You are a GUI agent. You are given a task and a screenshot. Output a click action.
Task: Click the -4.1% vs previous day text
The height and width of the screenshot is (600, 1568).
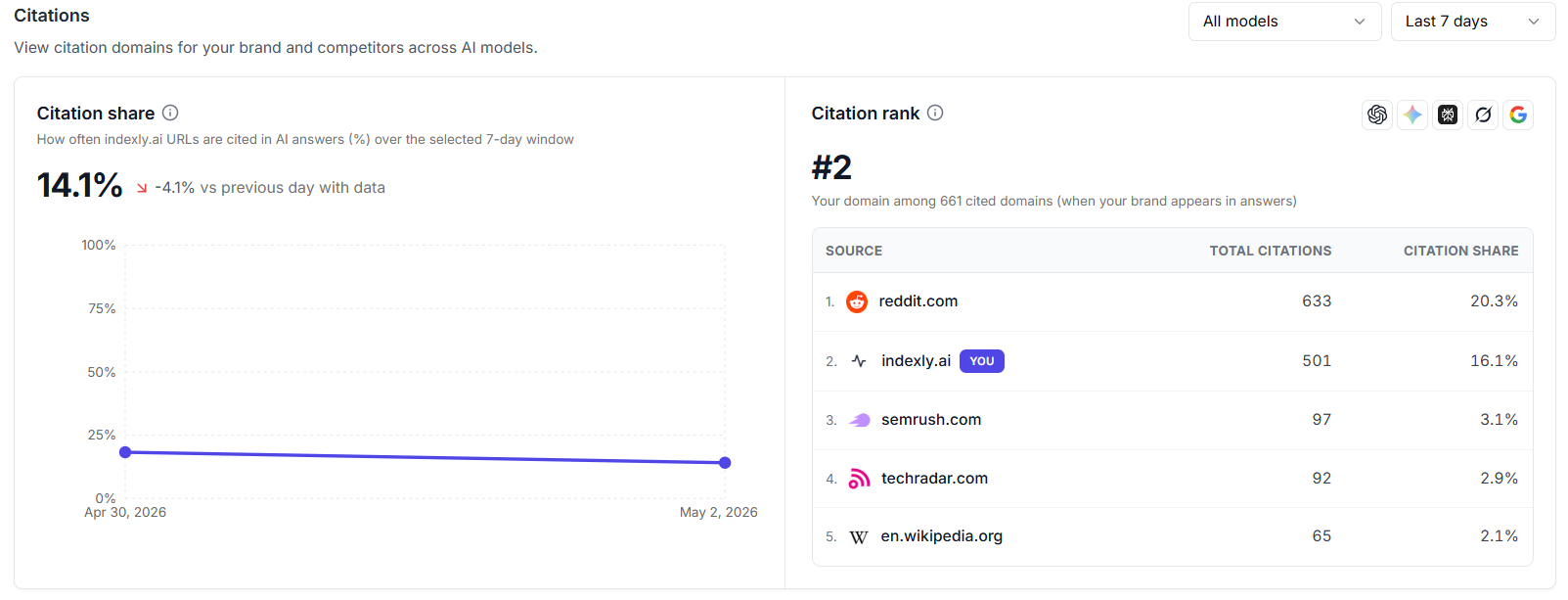270,188
